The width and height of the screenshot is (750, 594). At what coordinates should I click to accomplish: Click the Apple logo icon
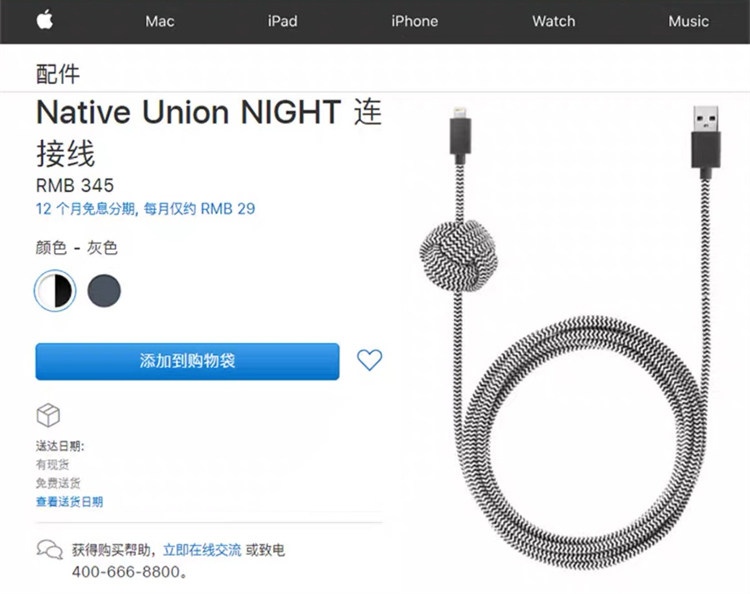pyautogui.click(x=45, y=20)
